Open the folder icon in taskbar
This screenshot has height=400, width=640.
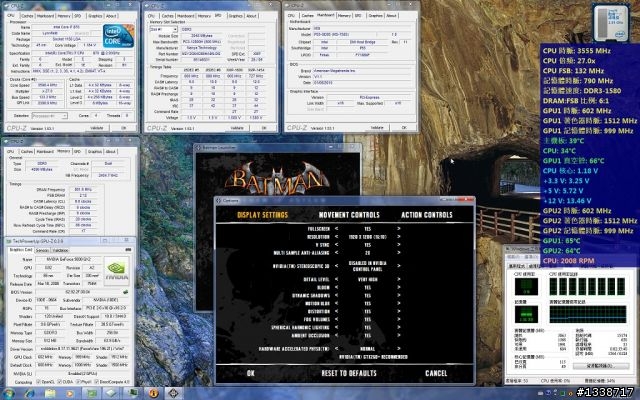pos(50,394)
